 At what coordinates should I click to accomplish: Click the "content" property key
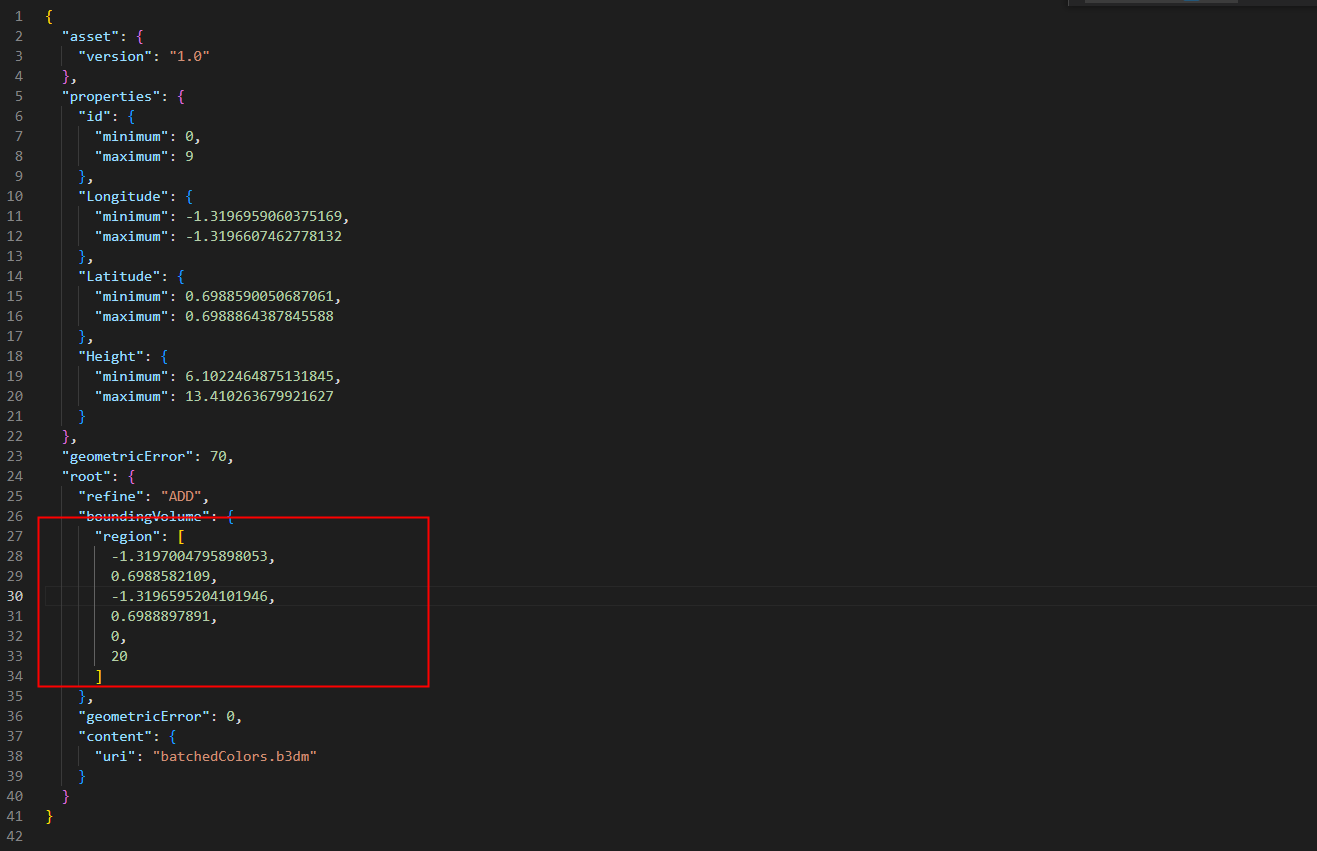(113, 736)
